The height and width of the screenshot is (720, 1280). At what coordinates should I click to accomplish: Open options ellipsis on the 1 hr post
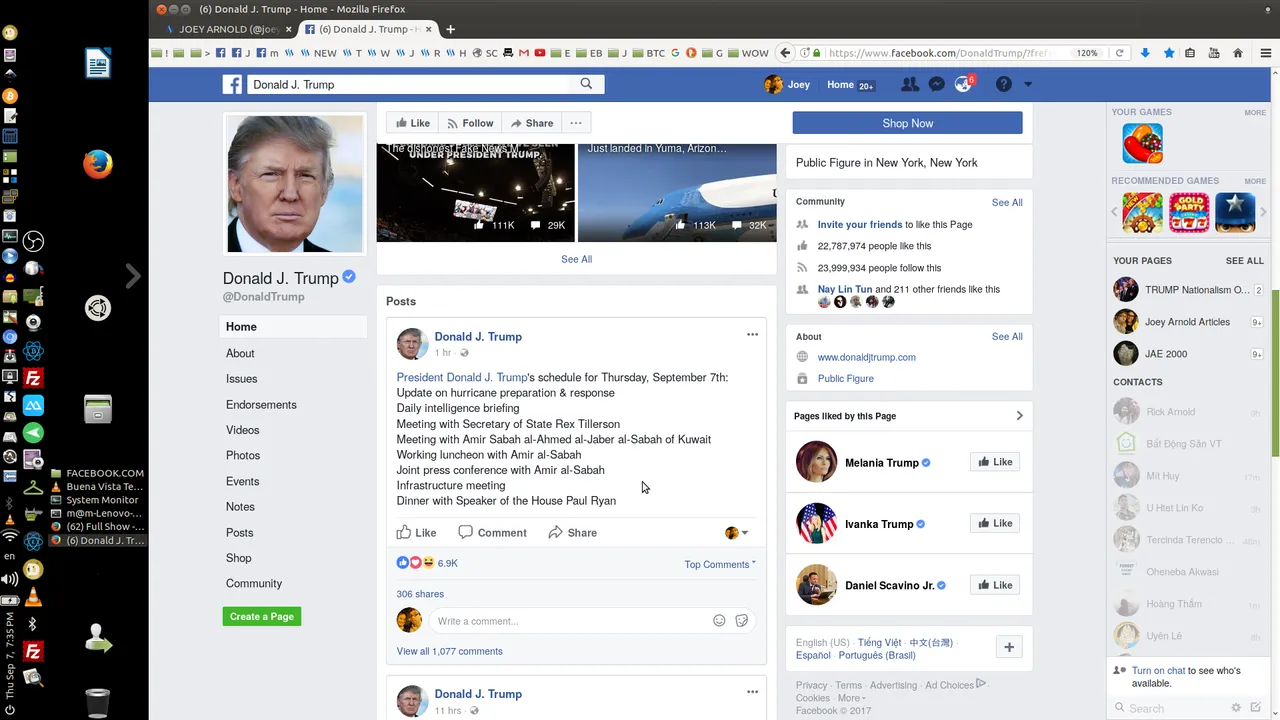pos(752,335)
